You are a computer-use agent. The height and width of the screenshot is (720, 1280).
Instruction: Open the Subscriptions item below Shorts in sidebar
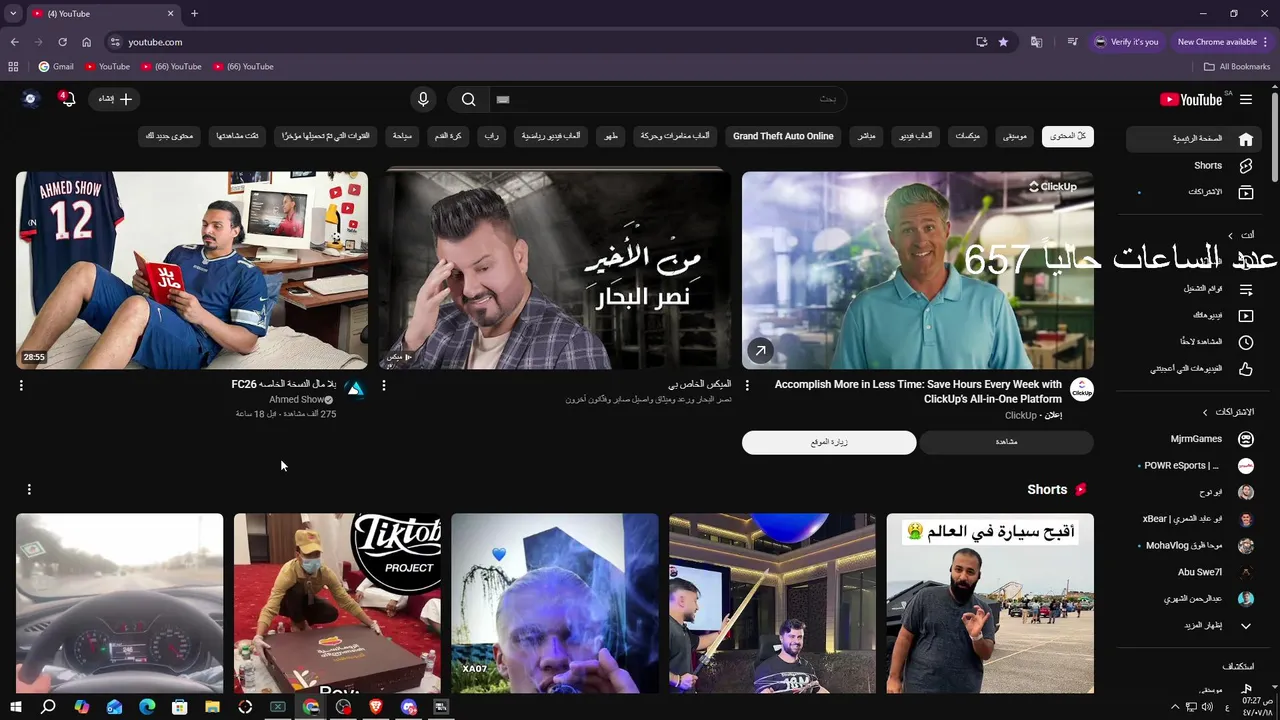tap(1194, 192)
